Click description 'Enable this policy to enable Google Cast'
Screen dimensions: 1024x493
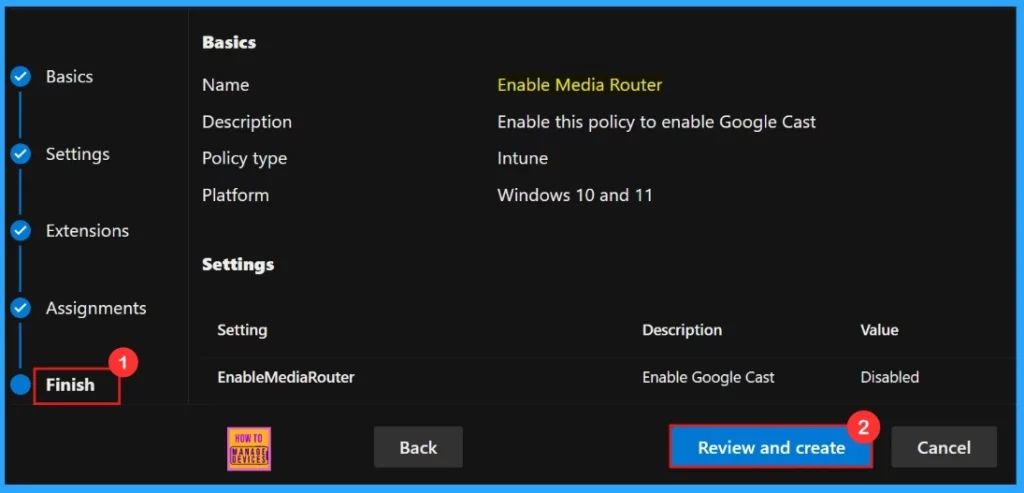pos(656,122)
